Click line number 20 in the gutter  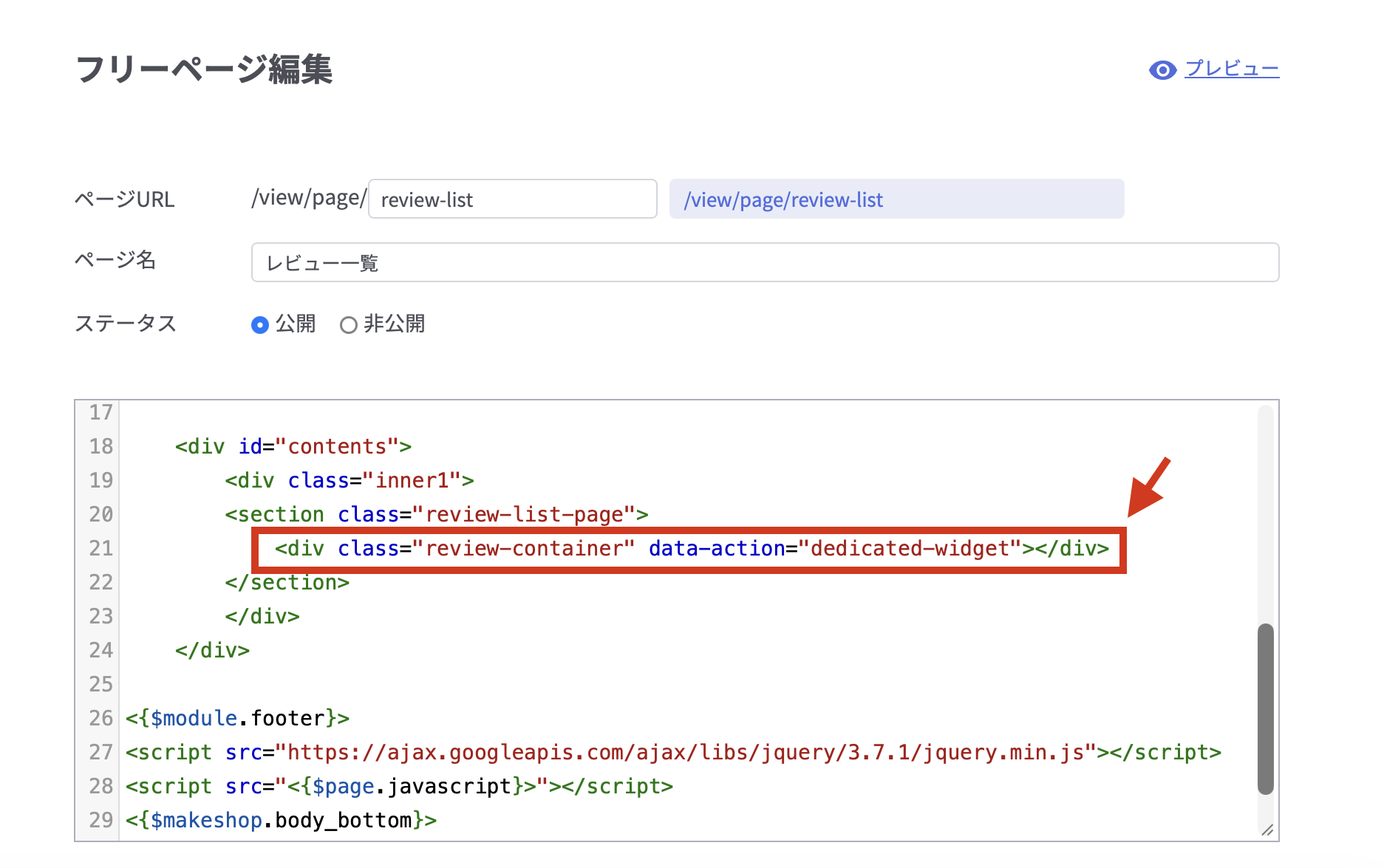pos(101,515)
